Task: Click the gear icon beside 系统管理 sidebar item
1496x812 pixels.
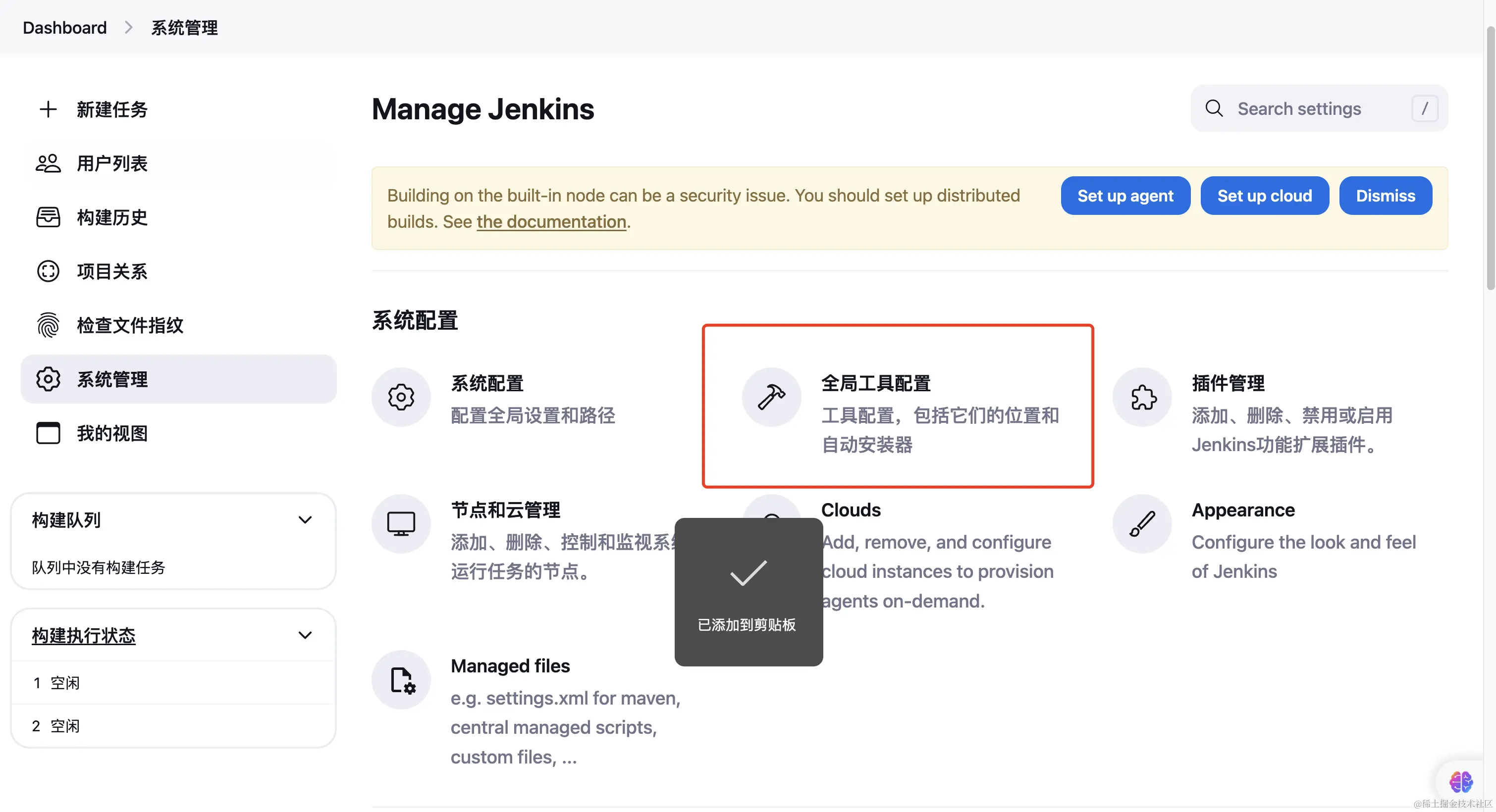Action: tap(48, 379)
